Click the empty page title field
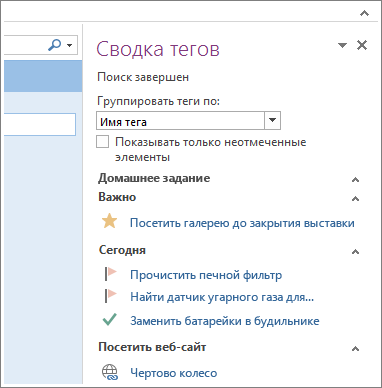Image resolution: width=382 pixels, height=388 pixels. (40, 124)
